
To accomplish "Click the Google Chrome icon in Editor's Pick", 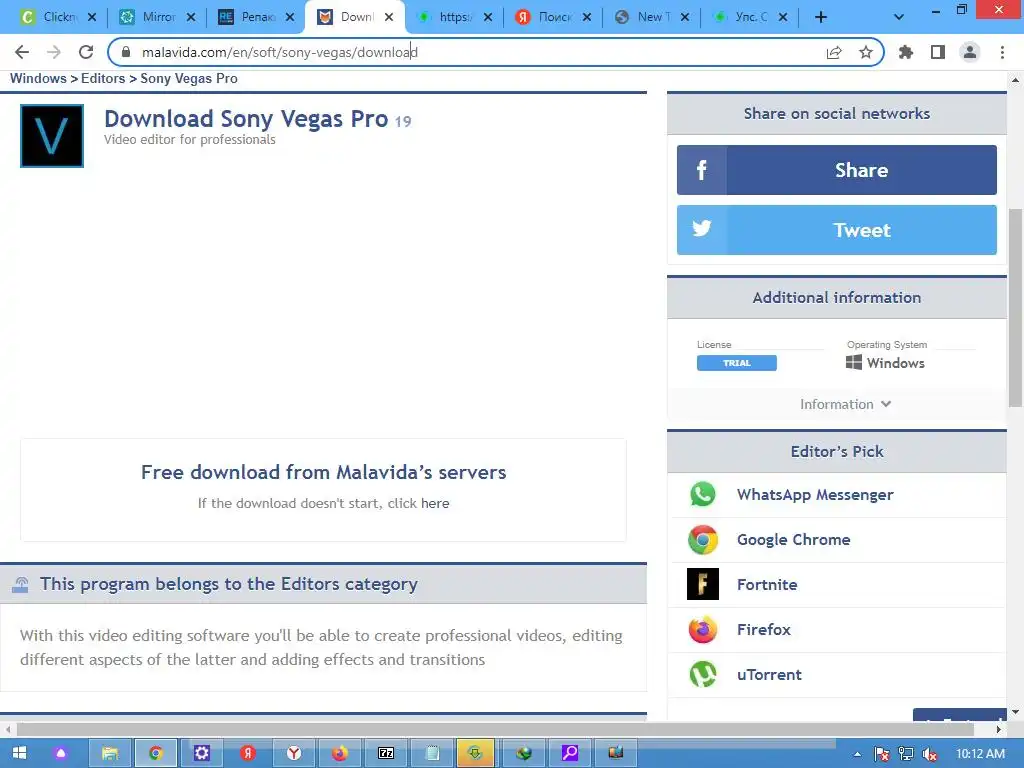I will [x=703, y=539].
